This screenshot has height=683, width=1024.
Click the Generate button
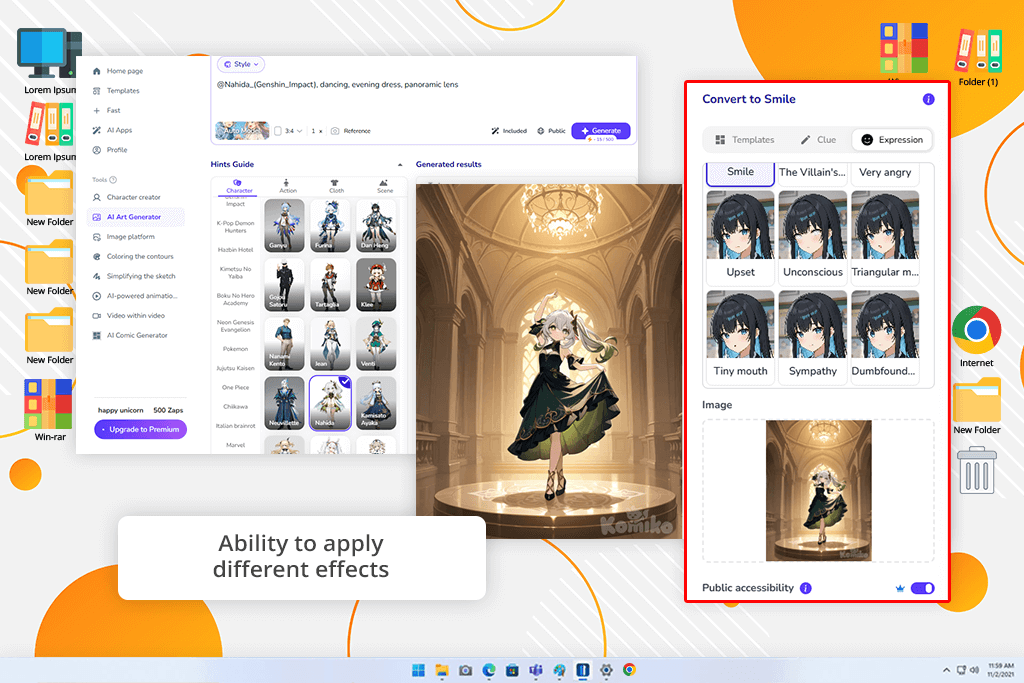[601, 131]
